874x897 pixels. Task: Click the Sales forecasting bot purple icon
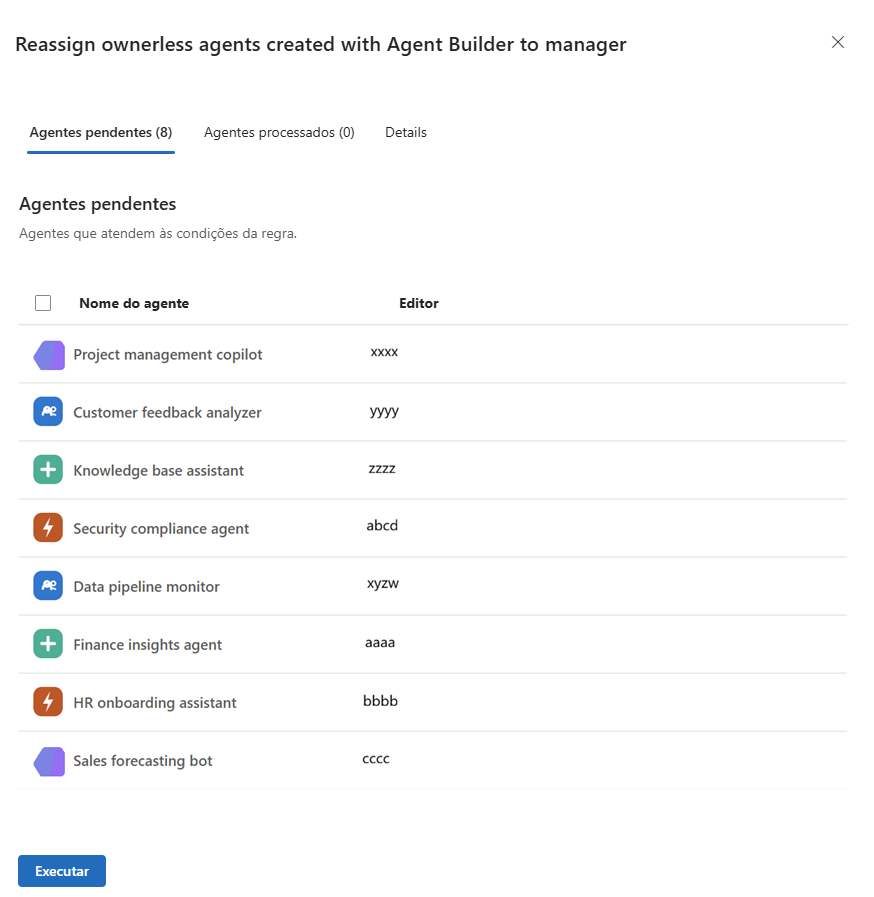(x=49, y=761)
